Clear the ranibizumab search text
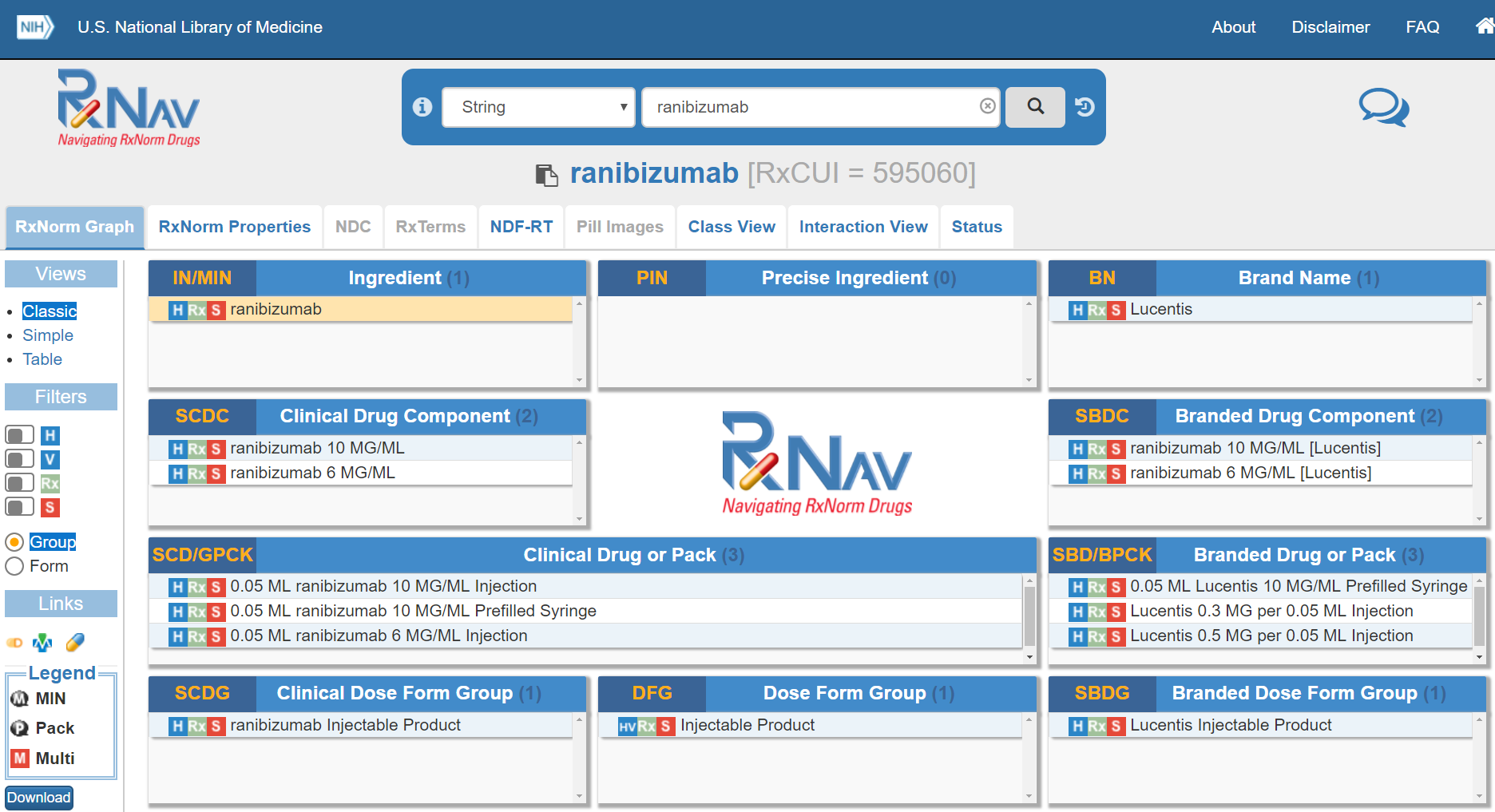 coord(988,106)
